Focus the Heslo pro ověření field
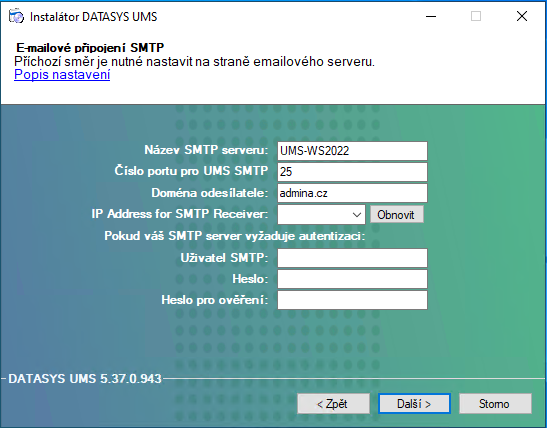The width and height of the screenshot is (547, 428). [x=352, y=300]
